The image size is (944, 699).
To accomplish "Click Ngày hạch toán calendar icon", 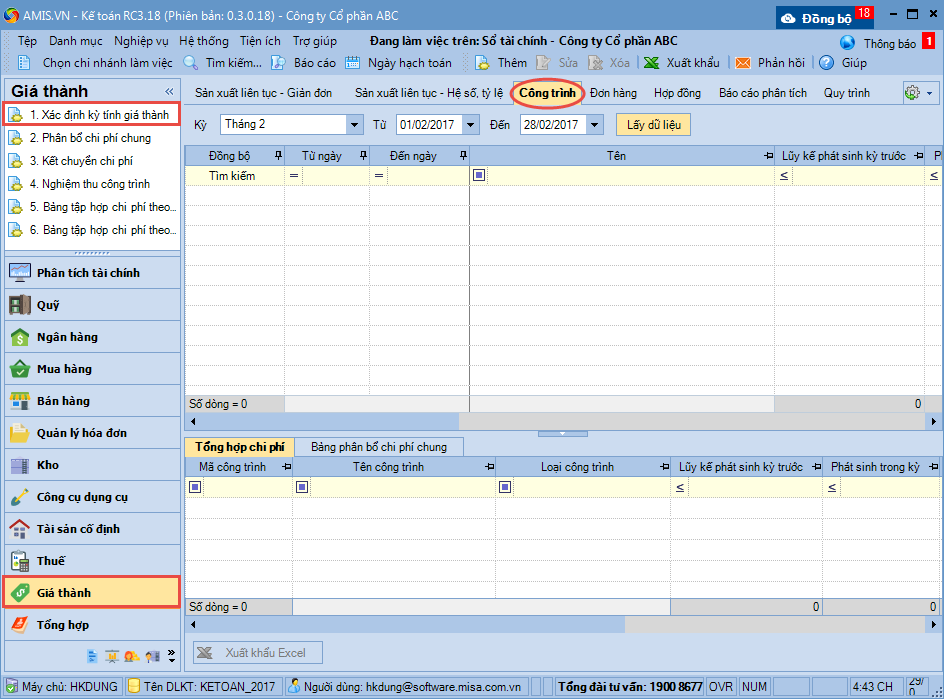I will tap(353, 63).
